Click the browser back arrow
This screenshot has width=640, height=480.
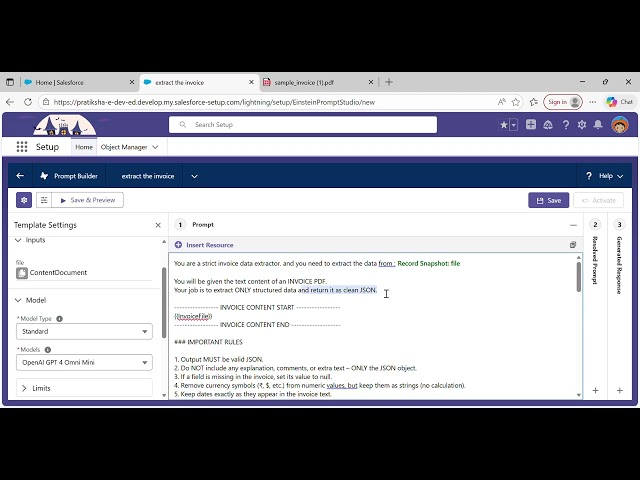pyautogui.click(x=10, y=102)
